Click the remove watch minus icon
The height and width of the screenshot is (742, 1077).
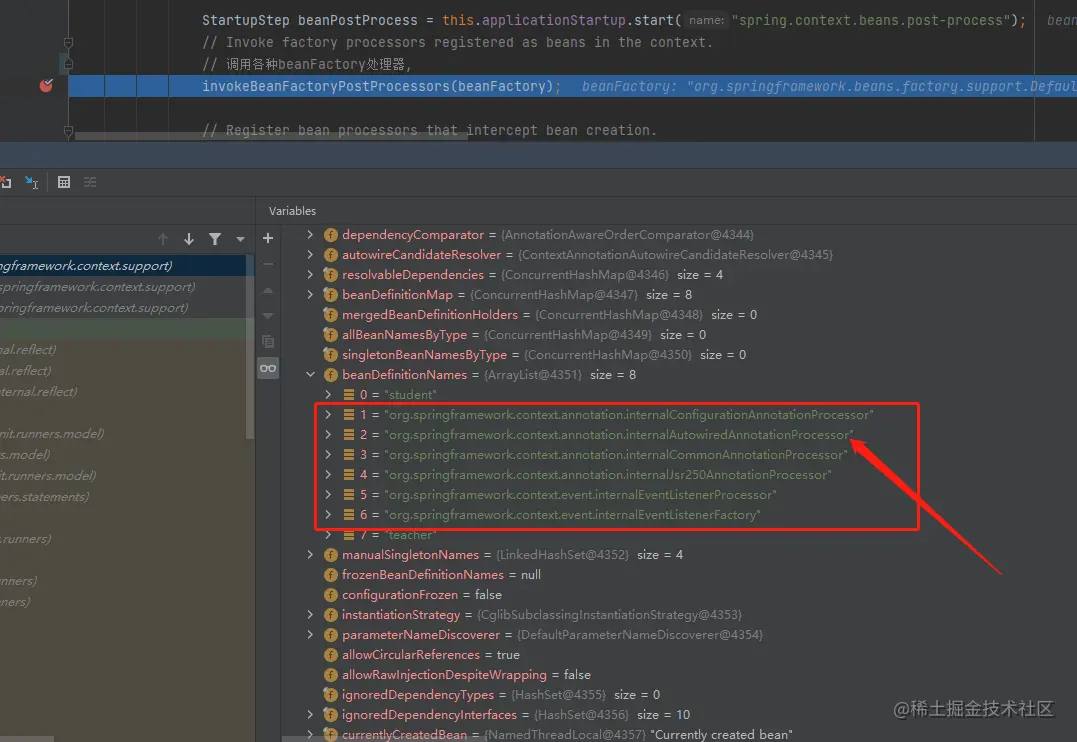click(x=268, y=264)
